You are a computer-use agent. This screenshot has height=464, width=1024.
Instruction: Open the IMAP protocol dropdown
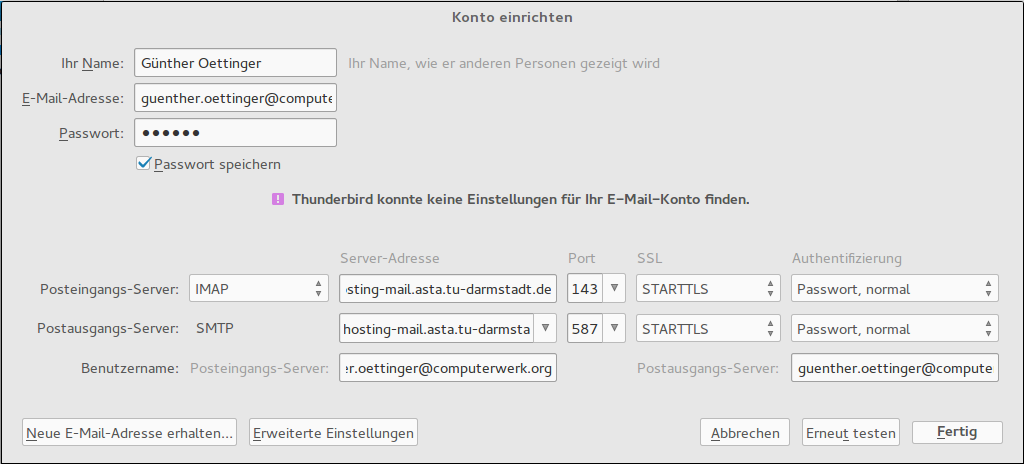258,289
